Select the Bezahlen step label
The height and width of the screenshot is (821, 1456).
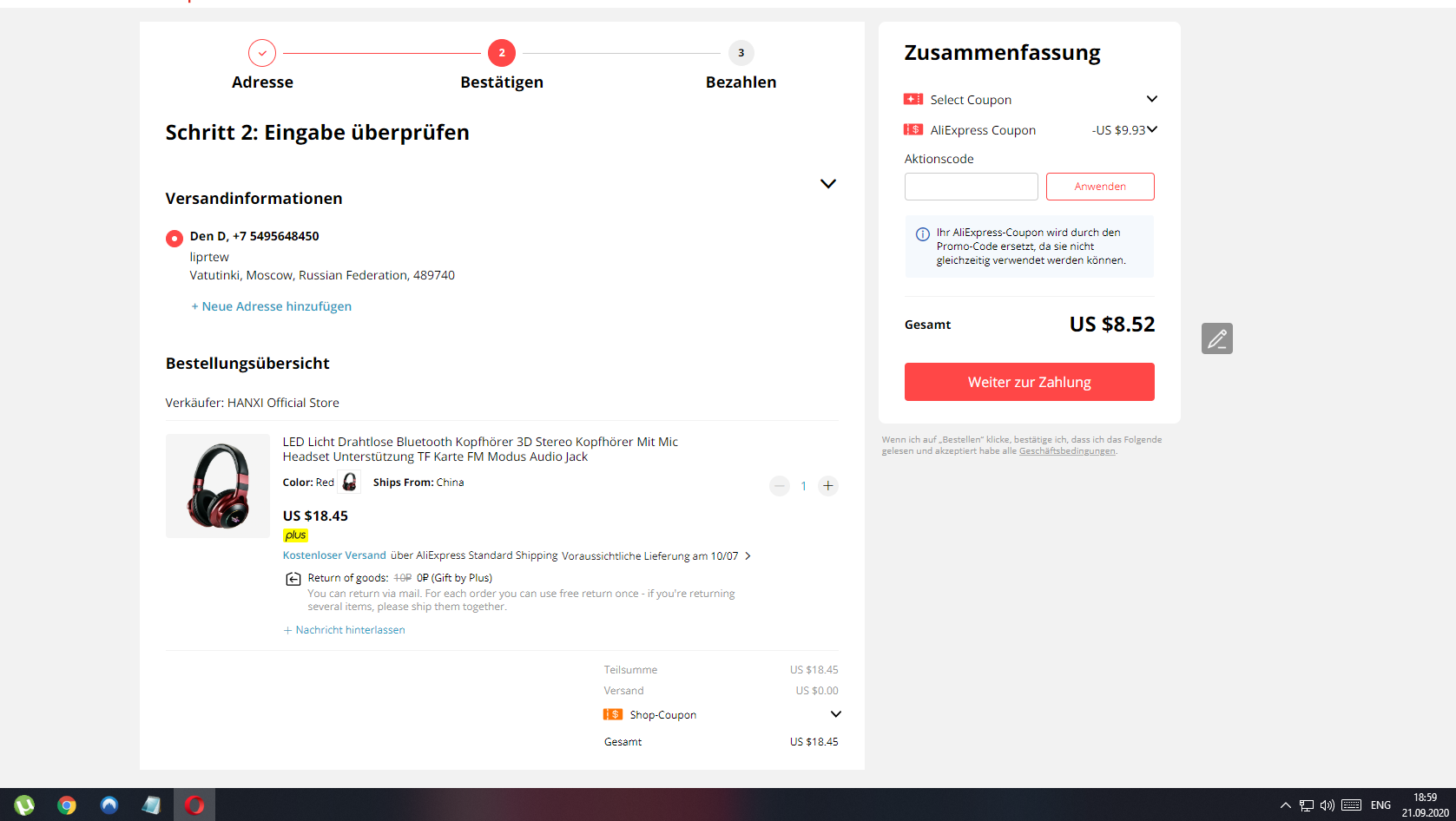(741, 82)
